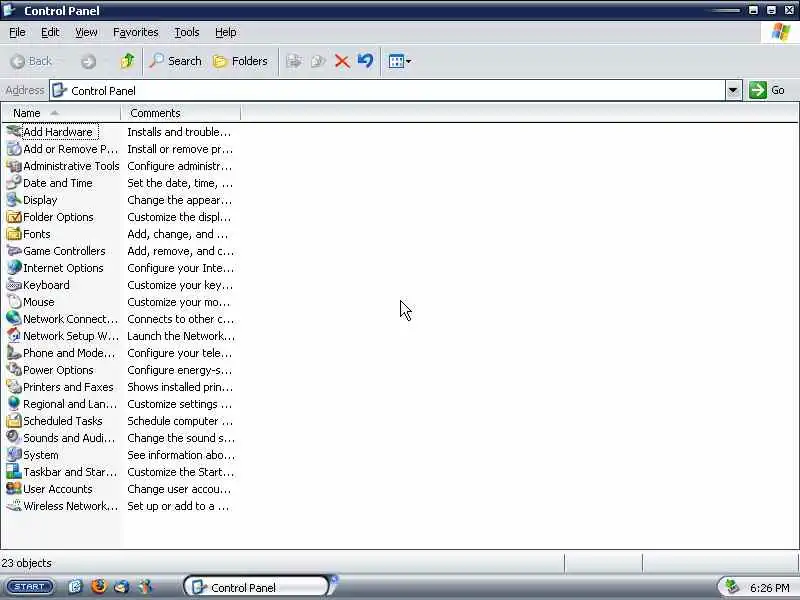Click the green Go button
The width and height of the screenshot is (800, 600).
coord(767,90)
